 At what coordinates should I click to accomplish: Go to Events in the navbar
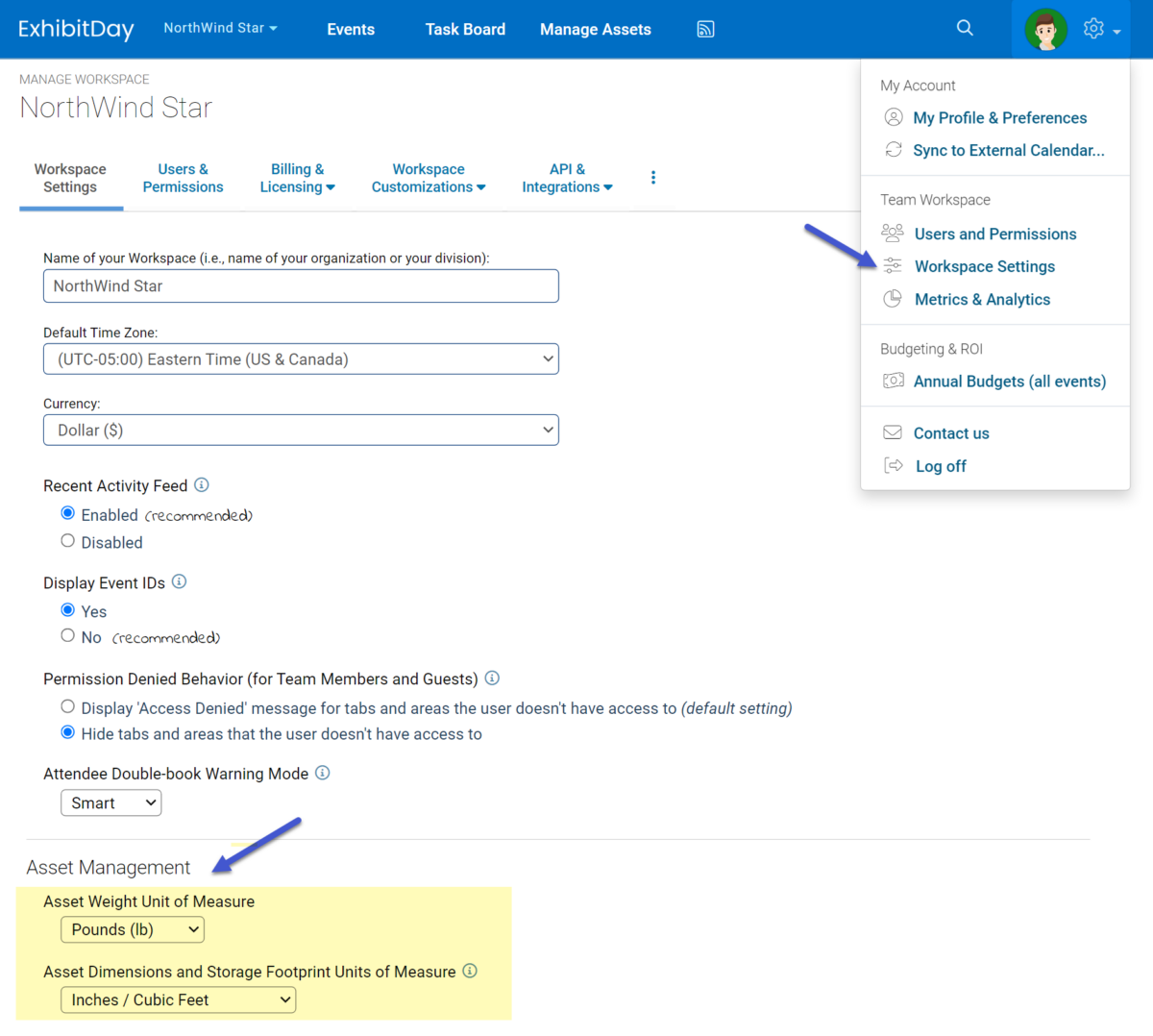[351, 30]
